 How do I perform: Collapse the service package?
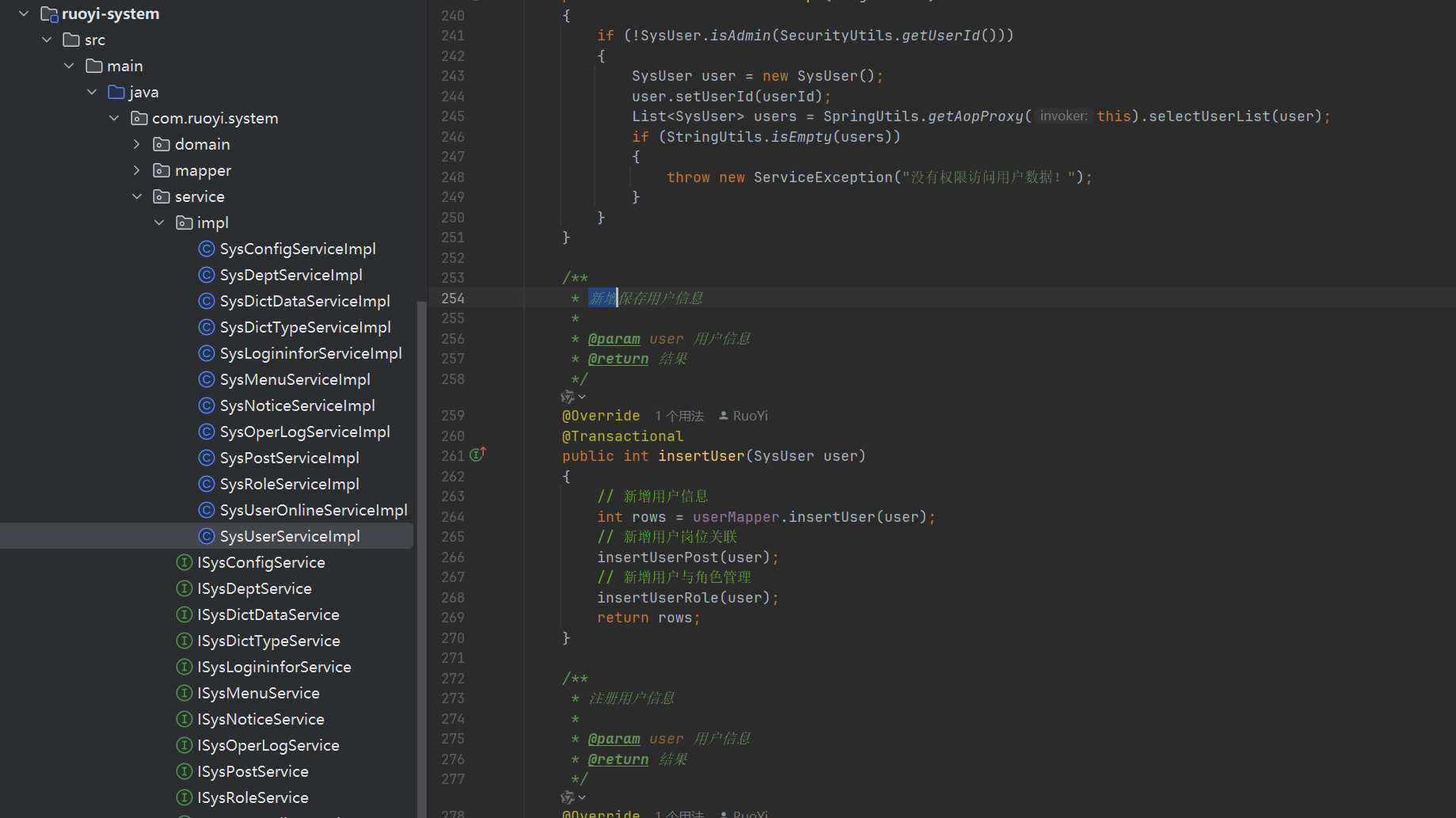[137, 196]
